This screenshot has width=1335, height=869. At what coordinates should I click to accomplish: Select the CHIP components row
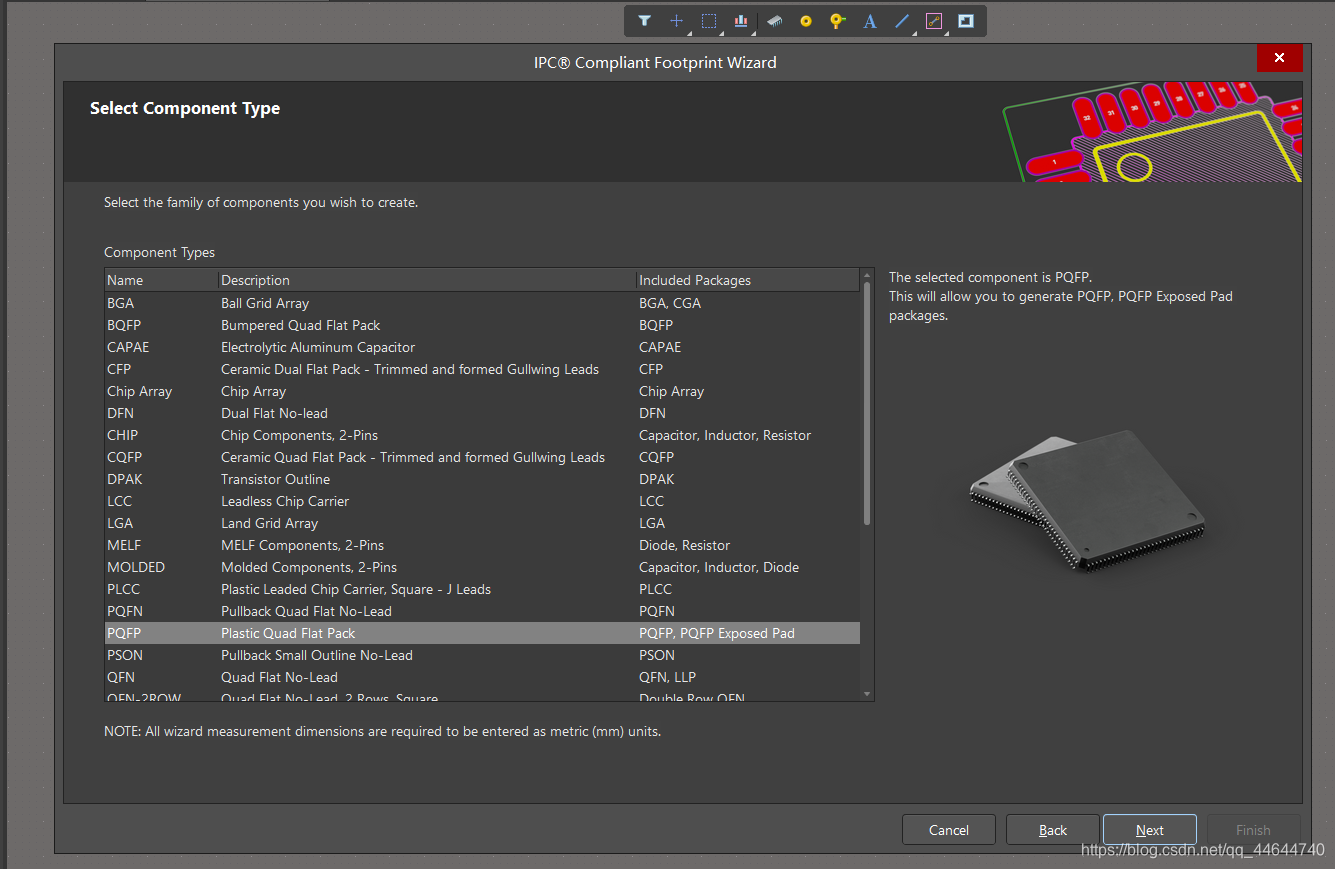482,435
